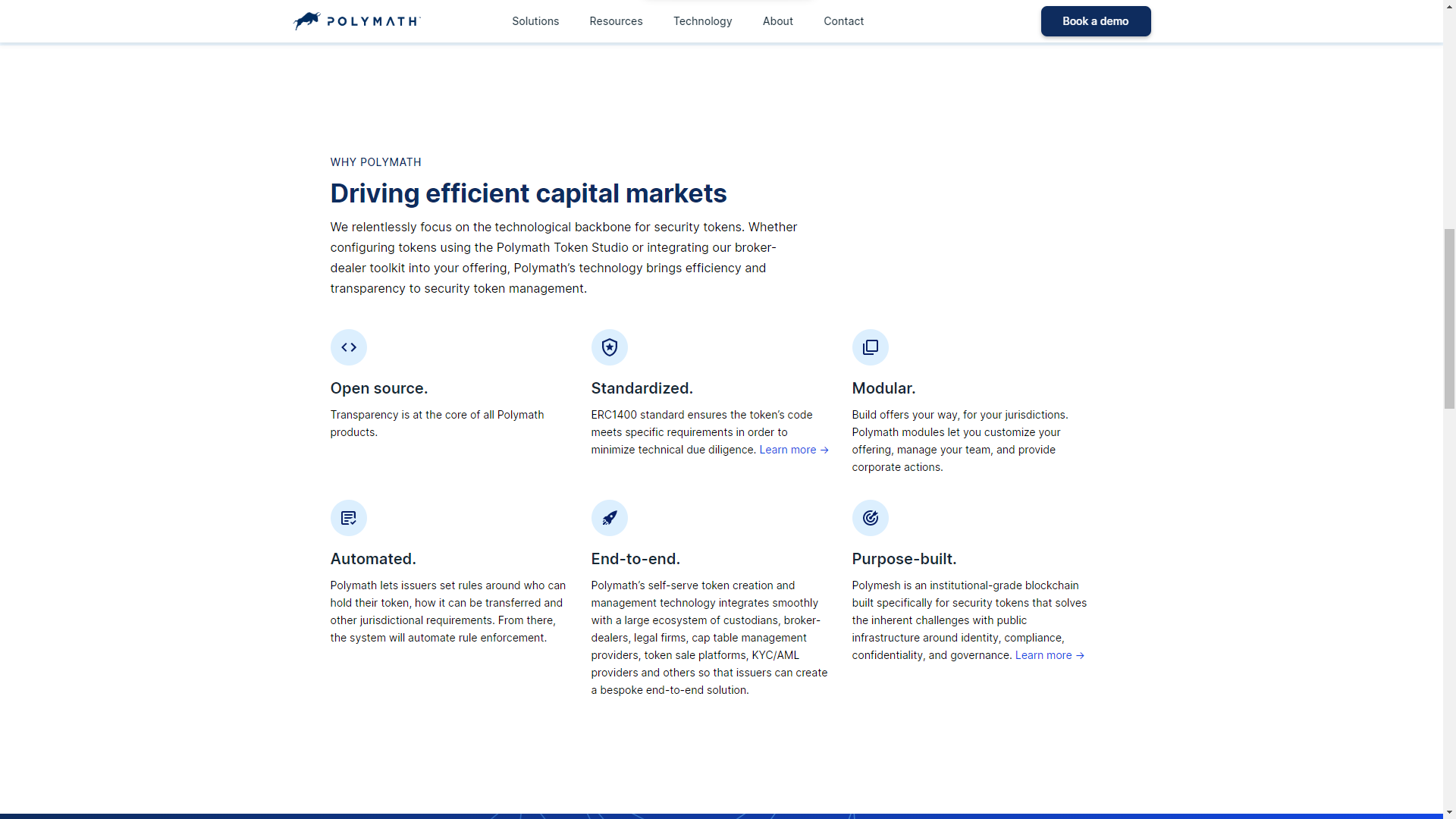Click the Standardized shield star icon
1456x819 pixels.
click(x=610, y=347)
